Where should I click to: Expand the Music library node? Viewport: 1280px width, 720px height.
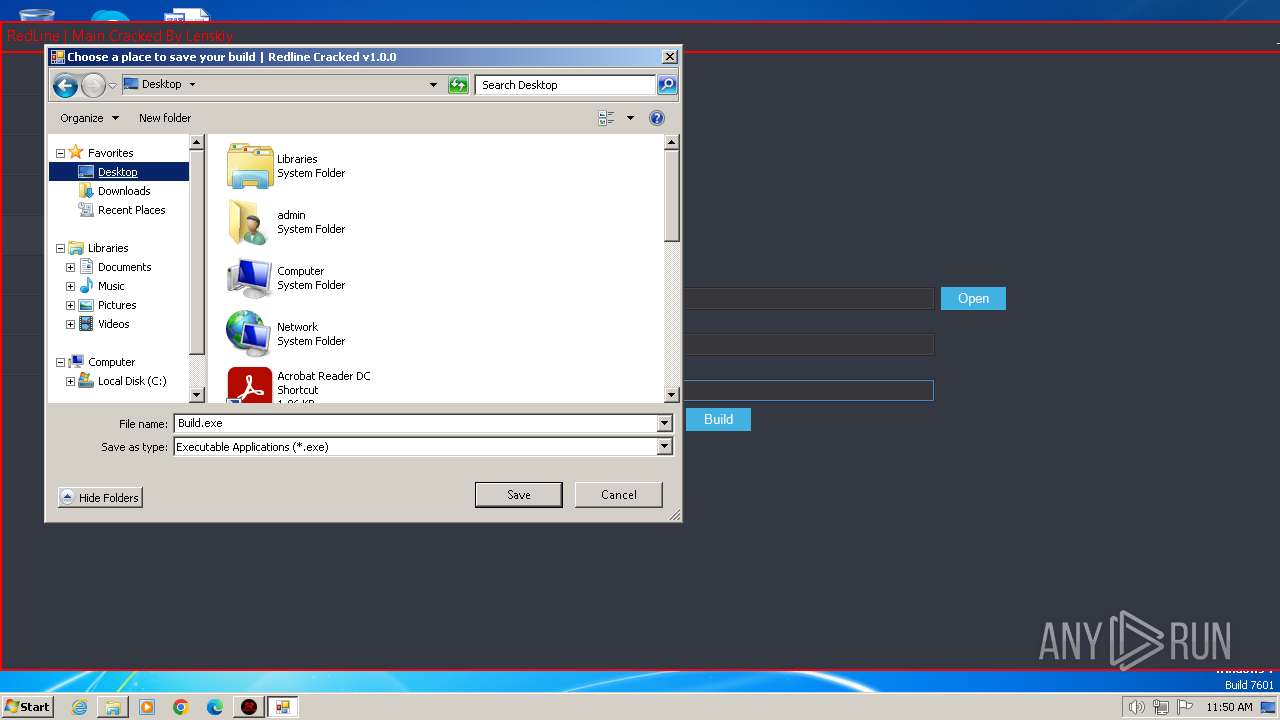click(70, 286)
